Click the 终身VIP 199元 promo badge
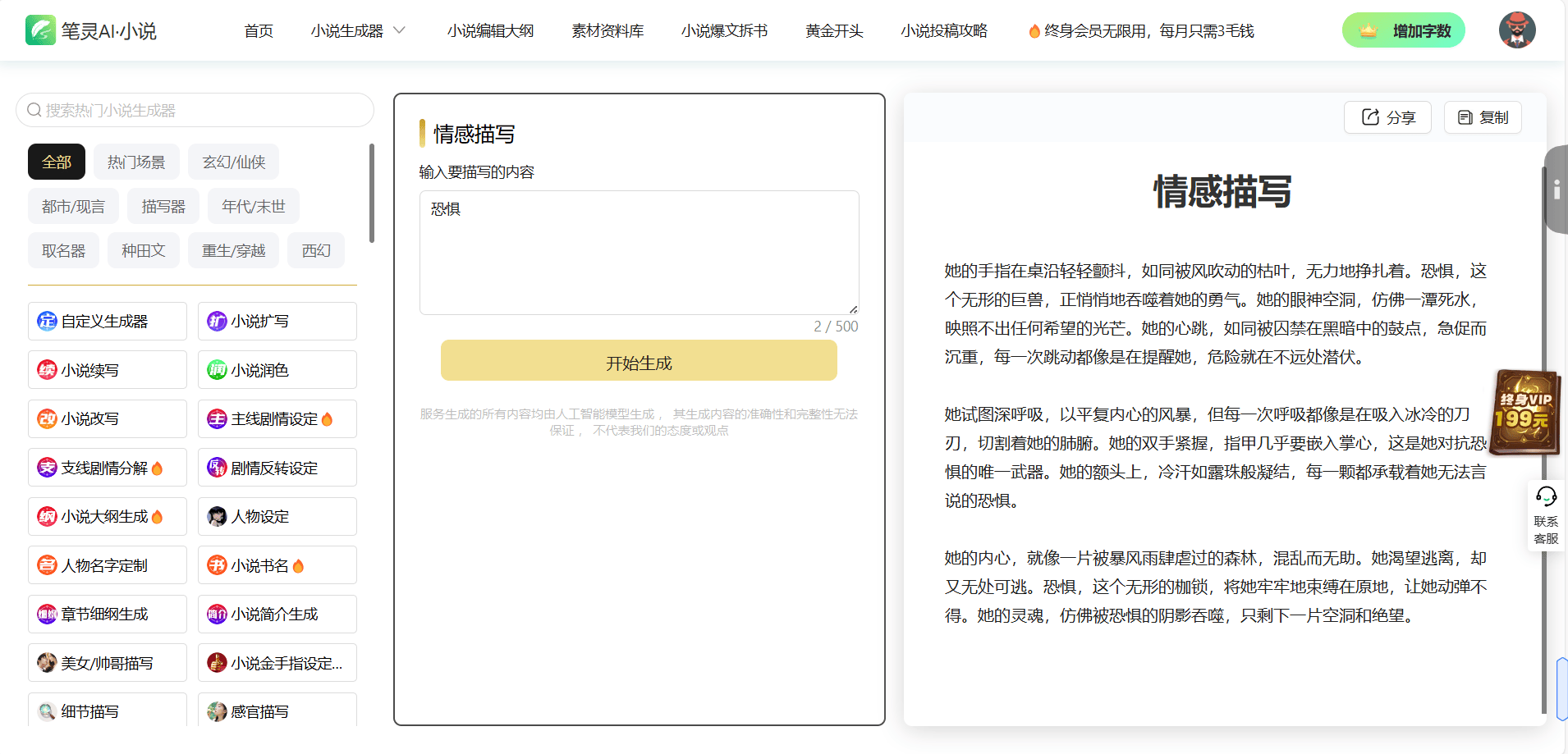Viewport: 1568px width, 754px height. click(x=1525, y=412)
